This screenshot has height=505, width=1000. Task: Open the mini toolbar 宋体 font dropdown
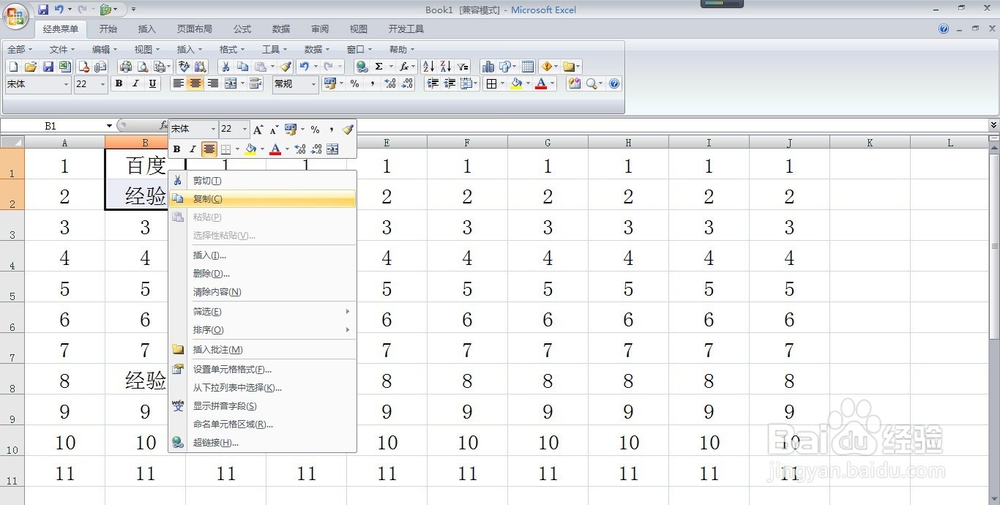click(213, 129)
